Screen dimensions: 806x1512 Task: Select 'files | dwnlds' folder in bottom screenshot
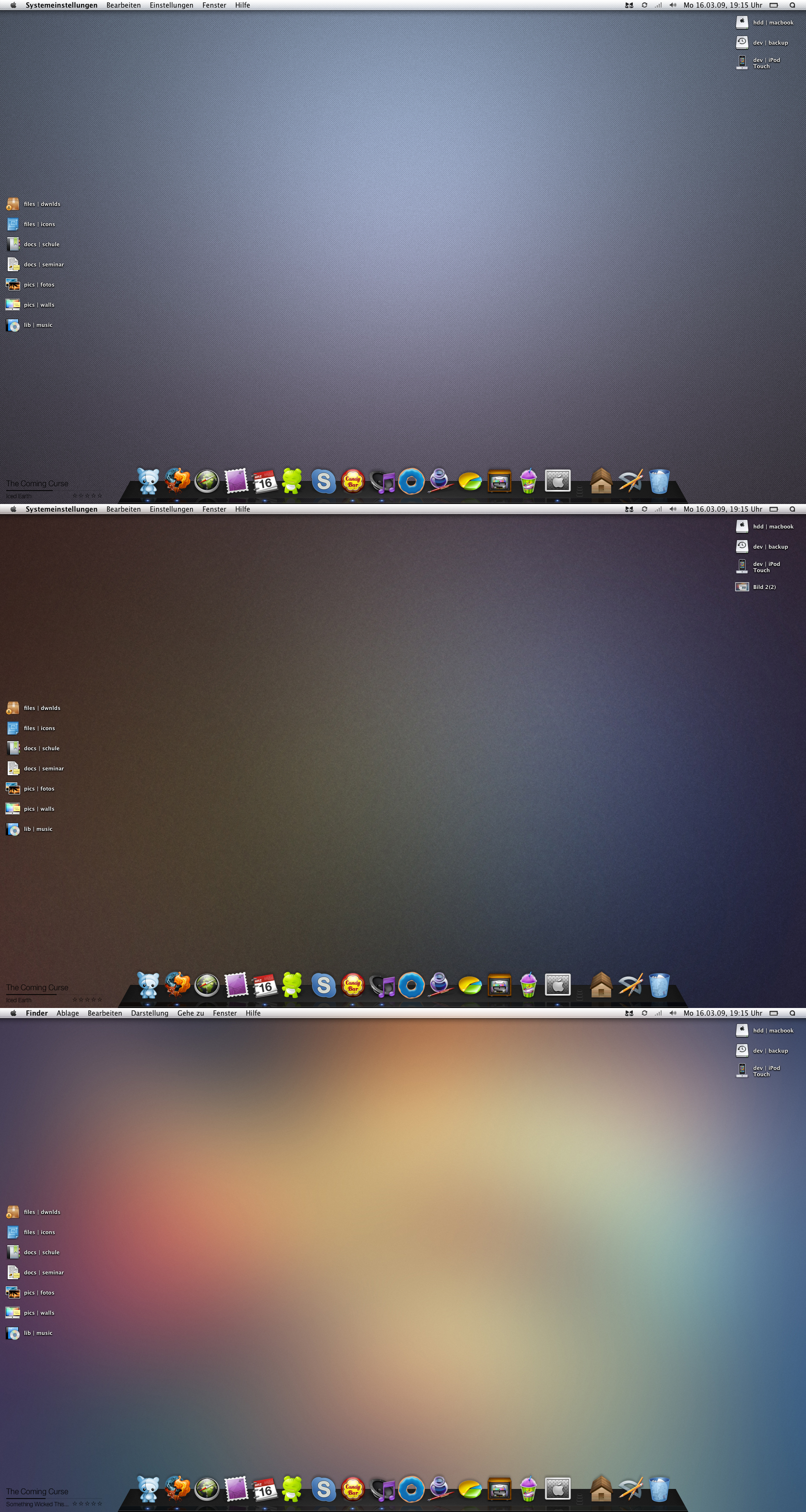(x=34, y=1212)
